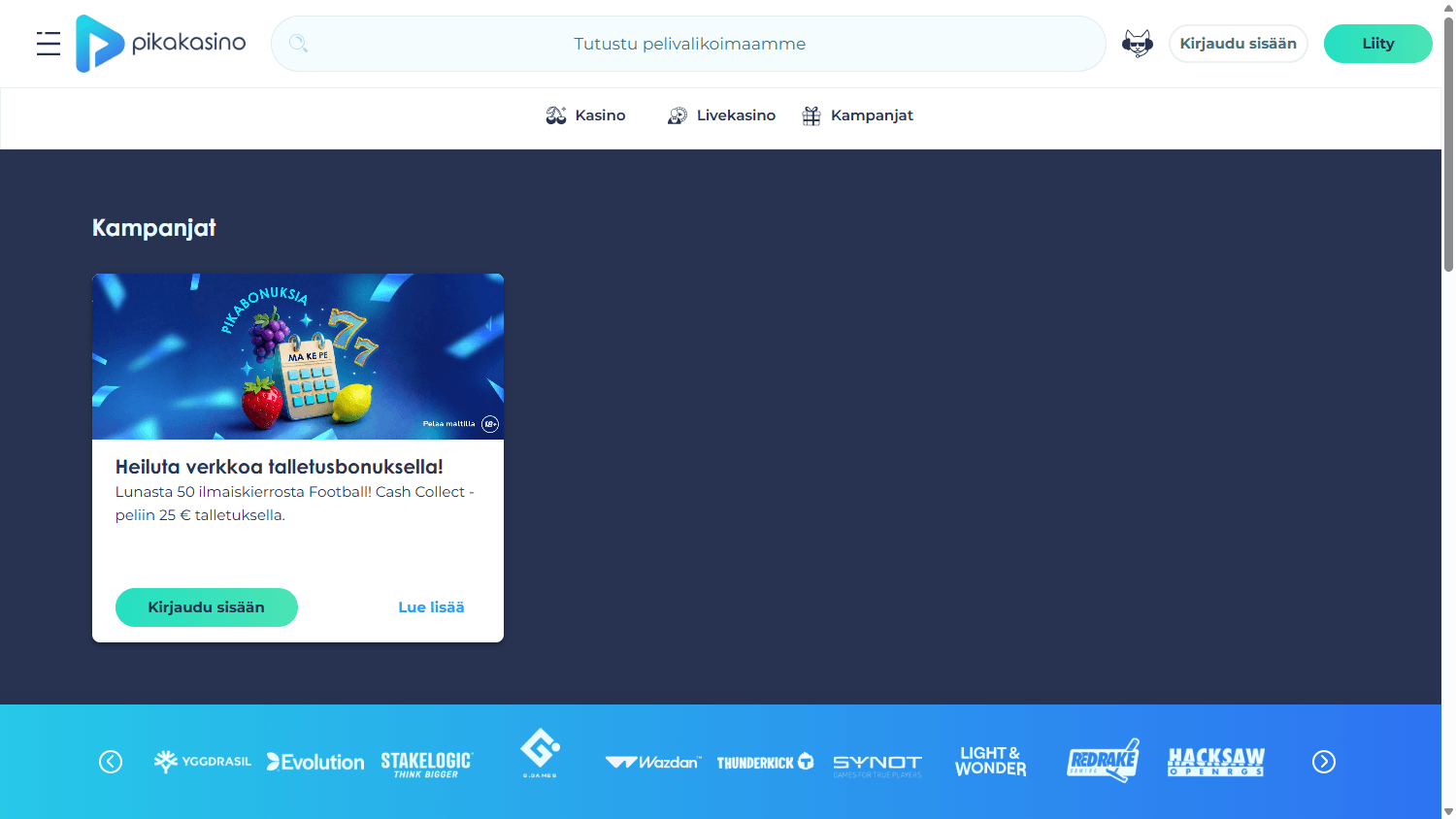Image resolution: width=1456 pixels, height=819 pixels.
Task: Select the Red Rake provider logo
Action: point(1103,761)
